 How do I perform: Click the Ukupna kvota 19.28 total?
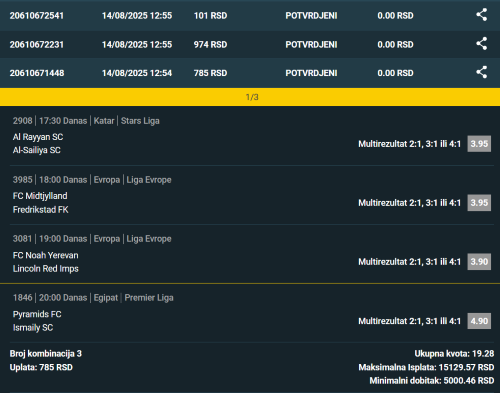tap(454, 354)
